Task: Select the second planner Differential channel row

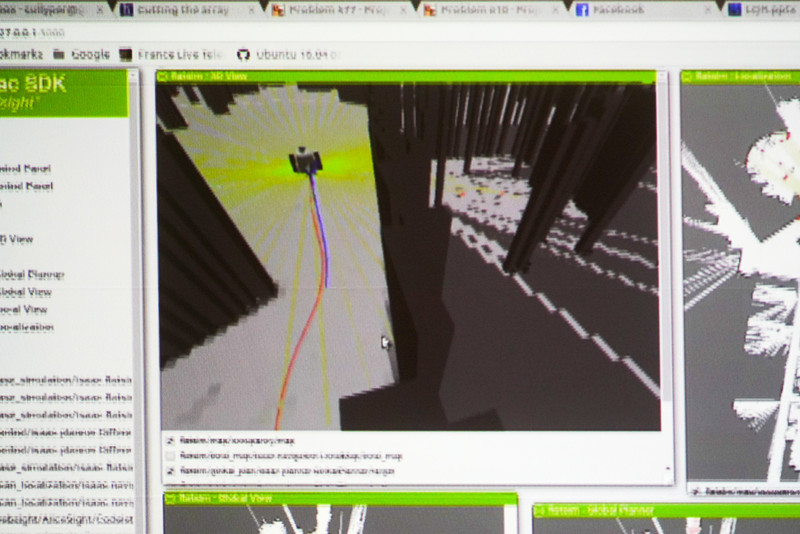Action: point(66,450)
